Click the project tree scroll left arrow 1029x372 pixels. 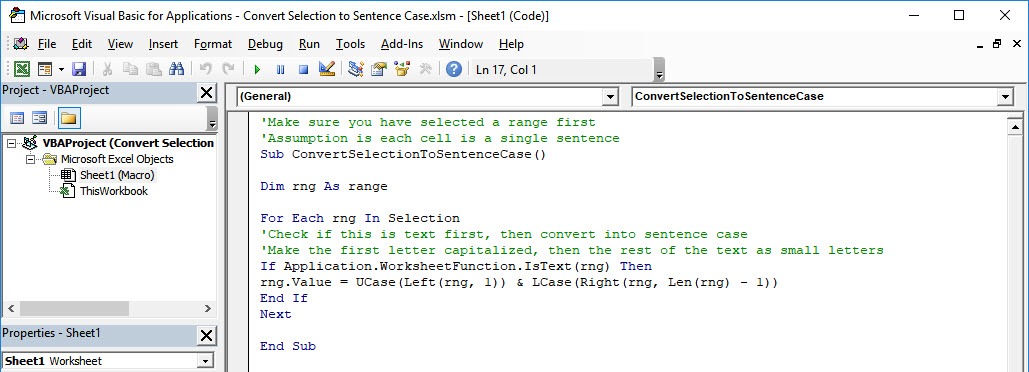pos(10,308)
